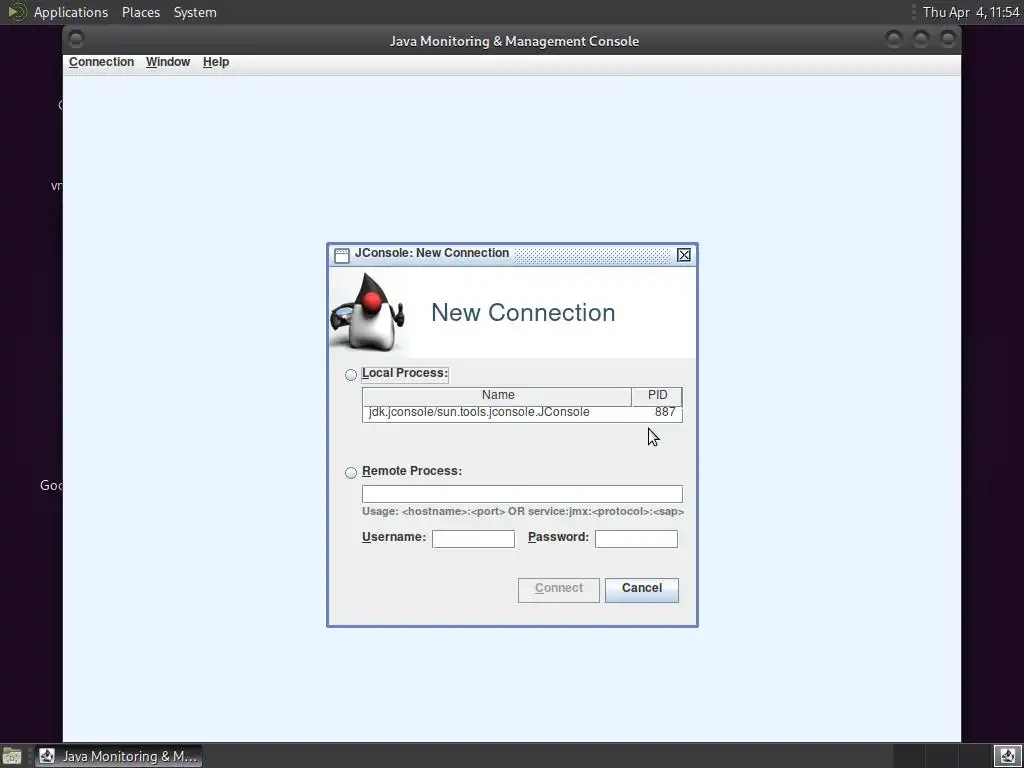1024x768 pixels.
Task: Open the Applications menu in top panel
Action: pos(71,12)
